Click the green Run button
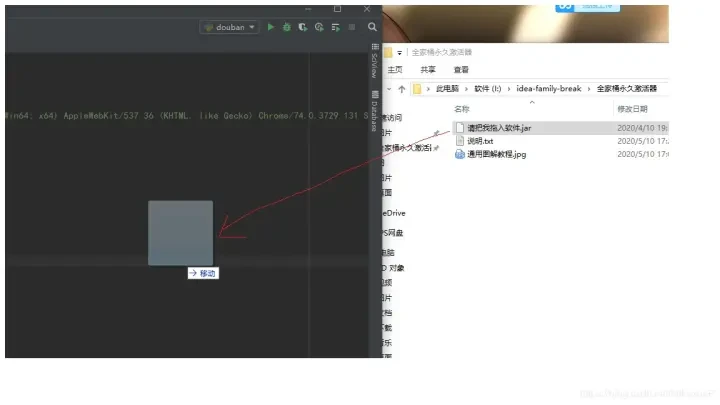Viewport: 720px width, 405px height. click(x=271, y=27)
